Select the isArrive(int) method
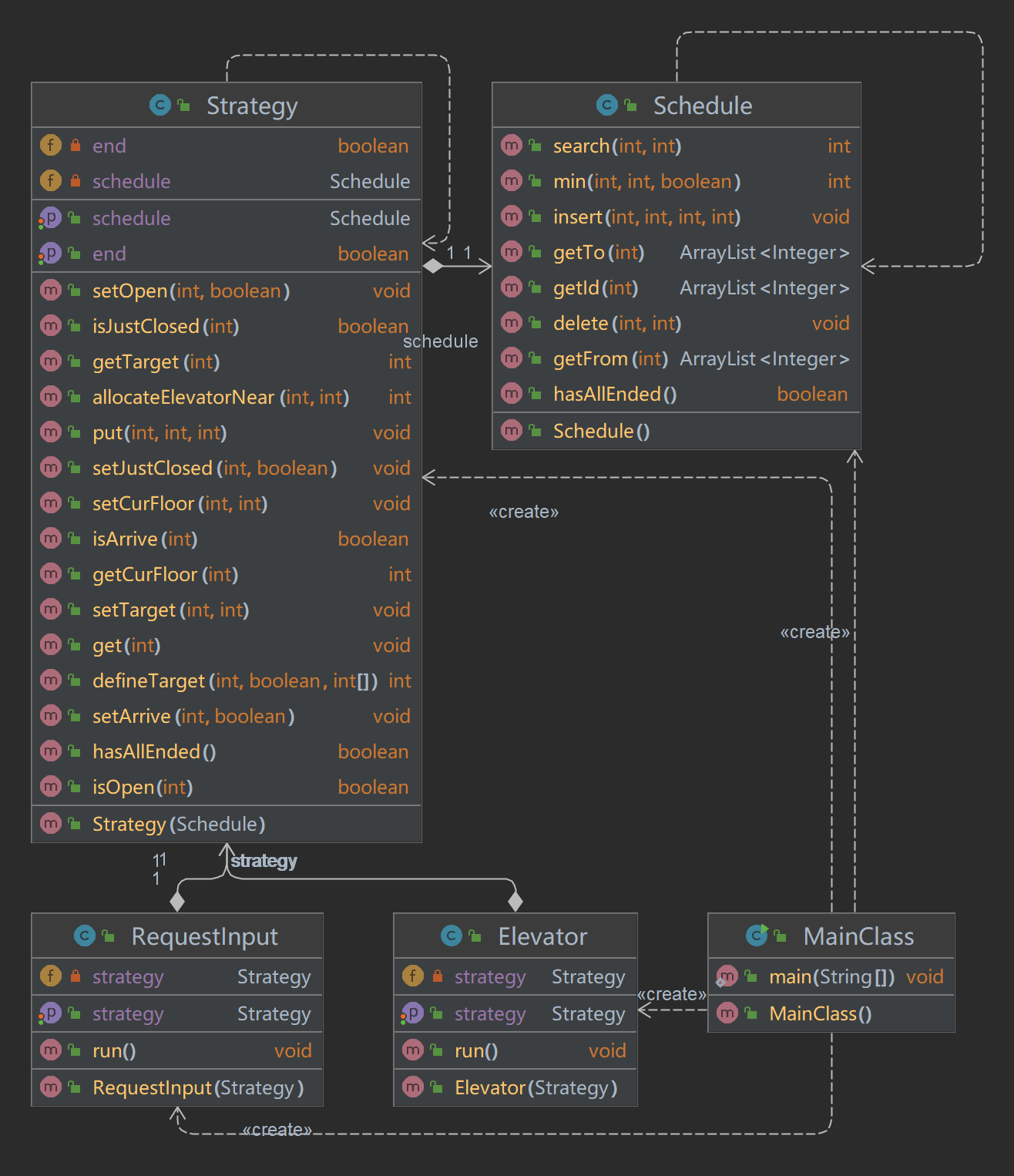 coord(227,539)
